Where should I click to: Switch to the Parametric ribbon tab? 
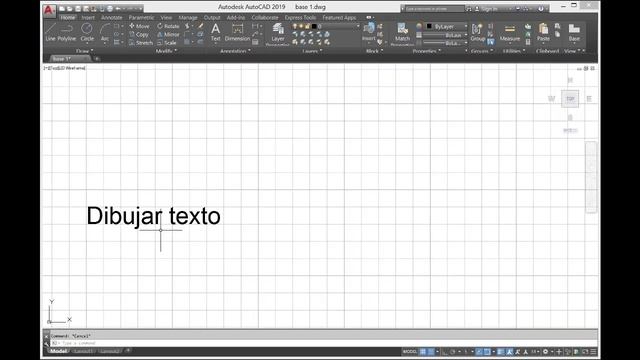(141, 18)
